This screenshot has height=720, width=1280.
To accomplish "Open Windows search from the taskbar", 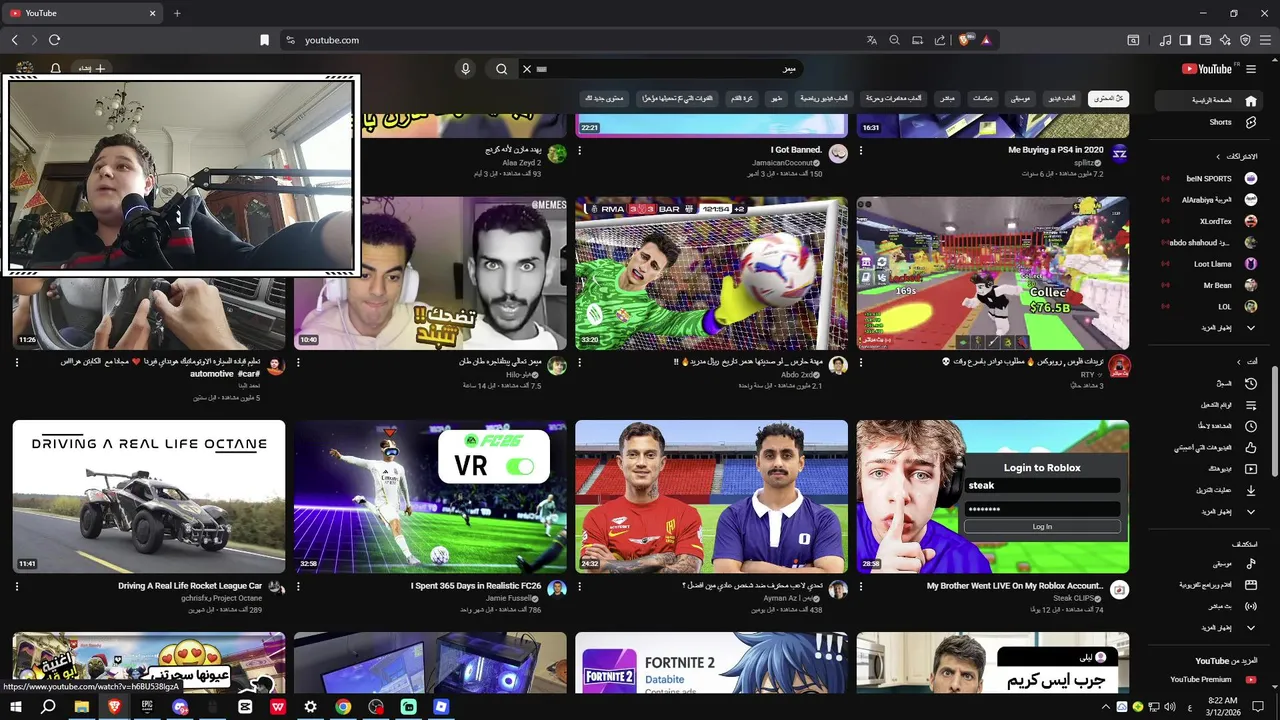I will pyautogui.click(x=48, y=706).
